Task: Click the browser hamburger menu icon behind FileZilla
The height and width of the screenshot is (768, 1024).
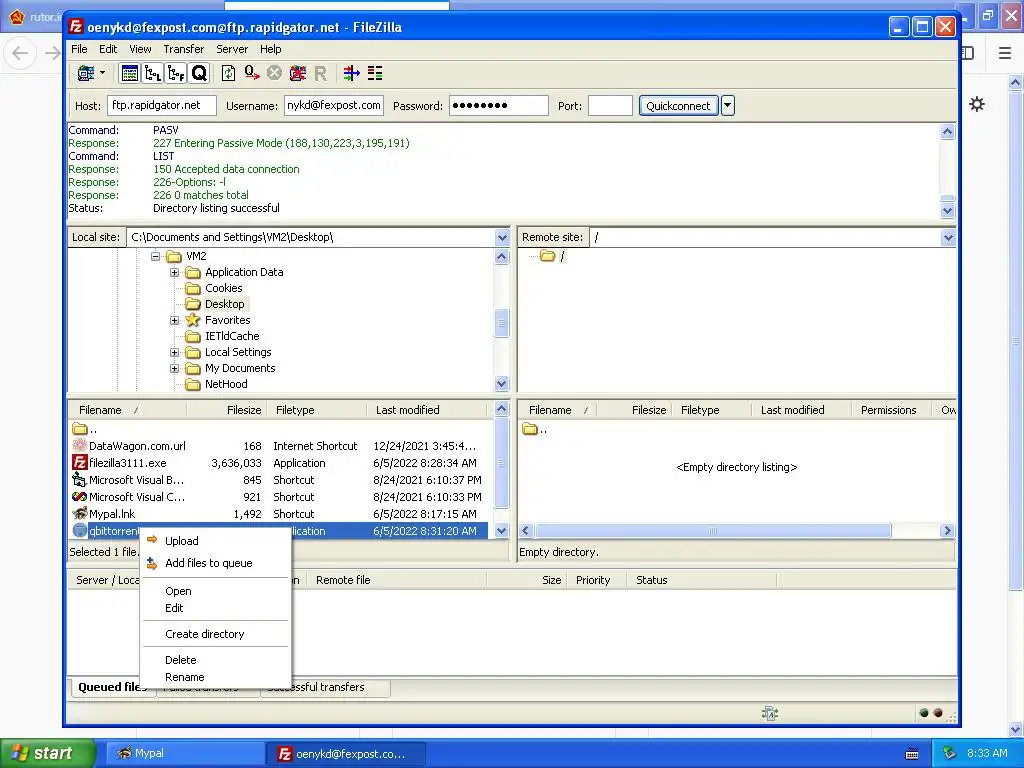Action: pyautogui.click(x=1005, y=53)
